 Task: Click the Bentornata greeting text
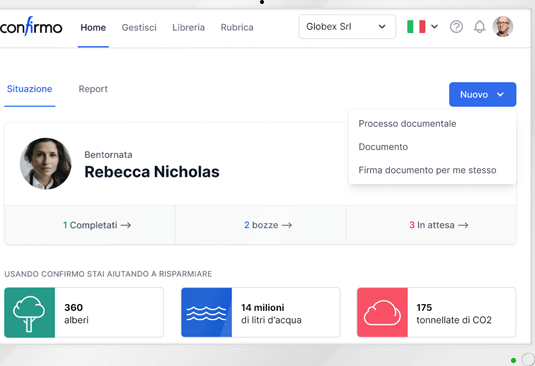point(108,155)
